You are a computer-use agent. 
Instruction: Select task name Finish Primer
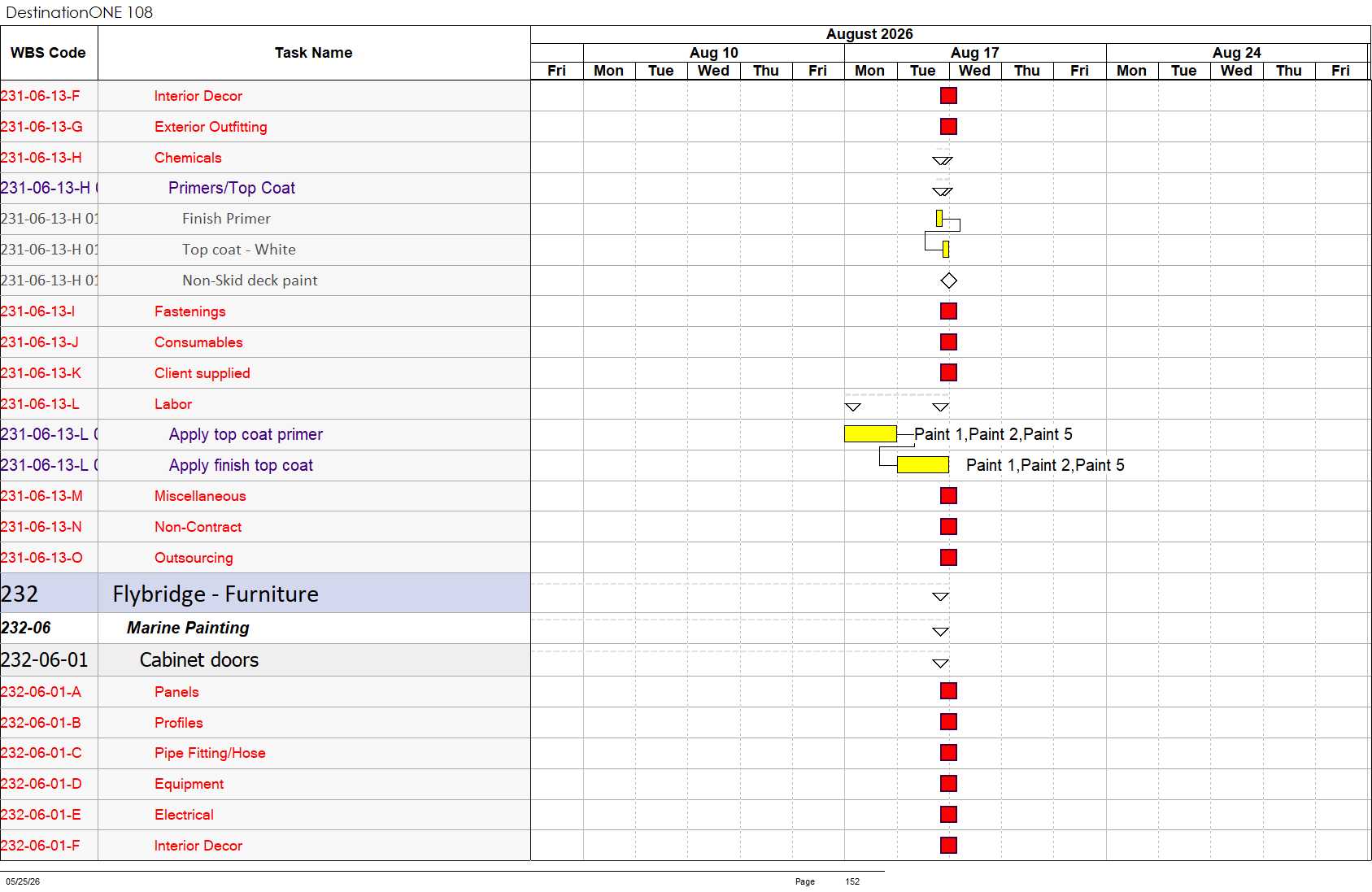tap(226, 219)
